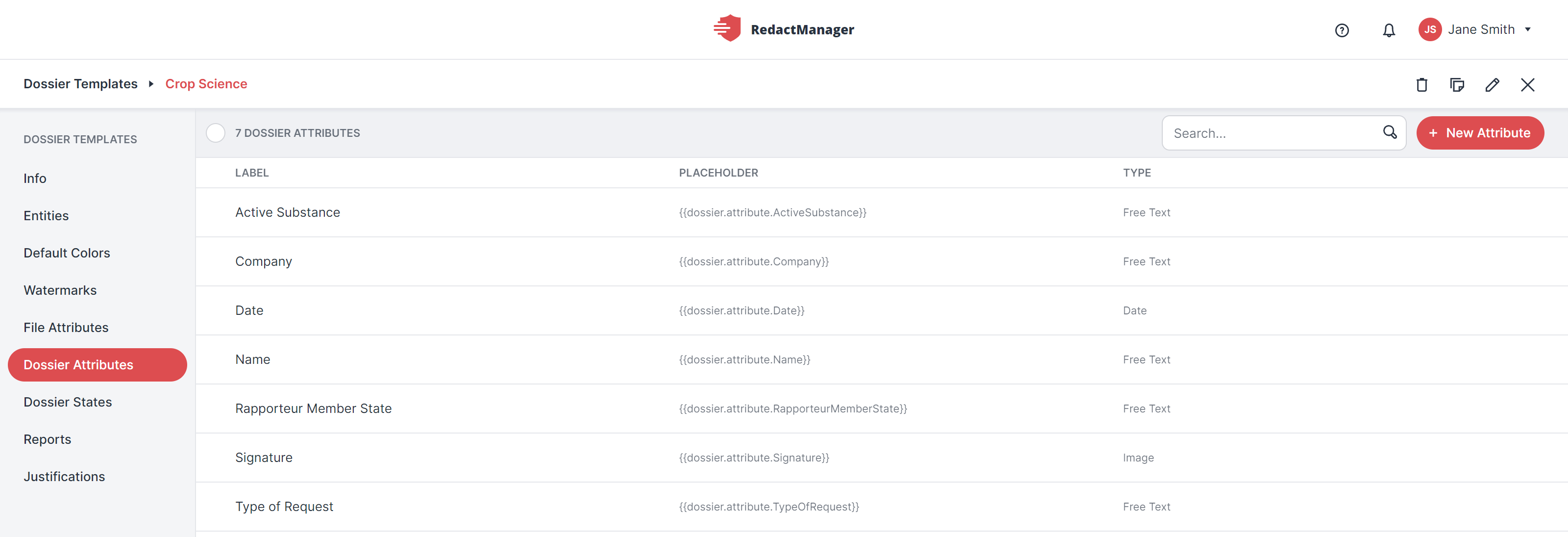Switch to Dossier States in sidebar

(x=68, y=402)
